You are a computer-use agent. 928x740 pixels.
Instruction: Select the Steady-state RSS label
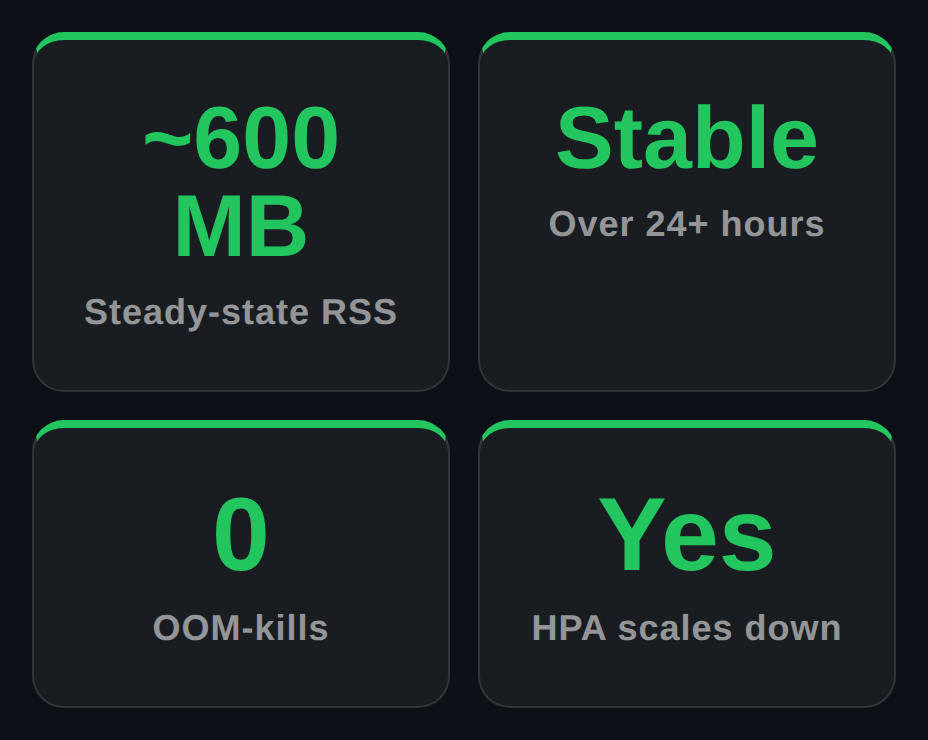[x=241, y=312]
